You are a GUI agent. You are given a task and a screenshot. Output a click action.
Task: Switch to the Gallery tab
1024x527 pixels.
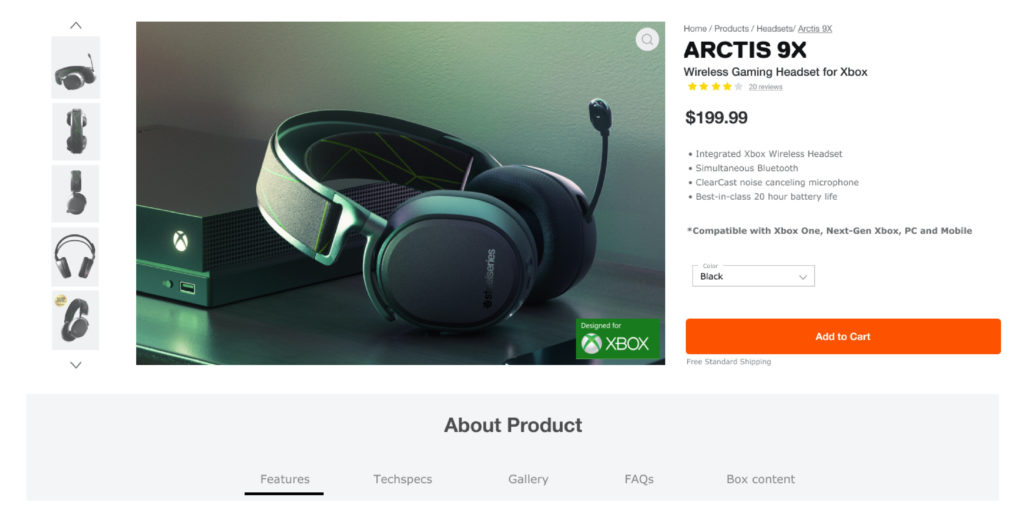(x=528, y=479)
